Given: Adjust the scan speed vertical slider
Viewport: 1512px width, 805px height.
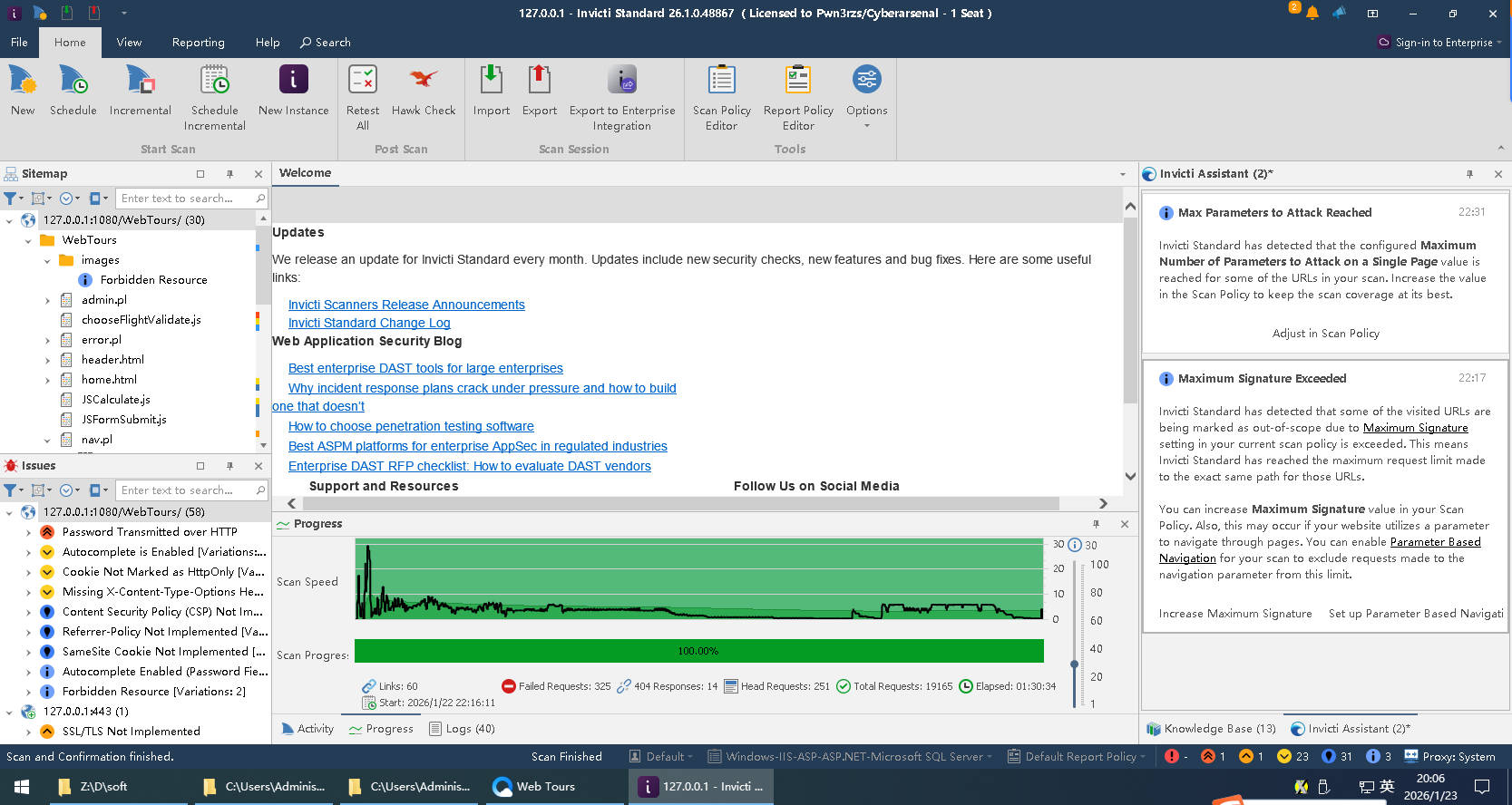Looking at the screenshot, I should tap(1075, 664).
